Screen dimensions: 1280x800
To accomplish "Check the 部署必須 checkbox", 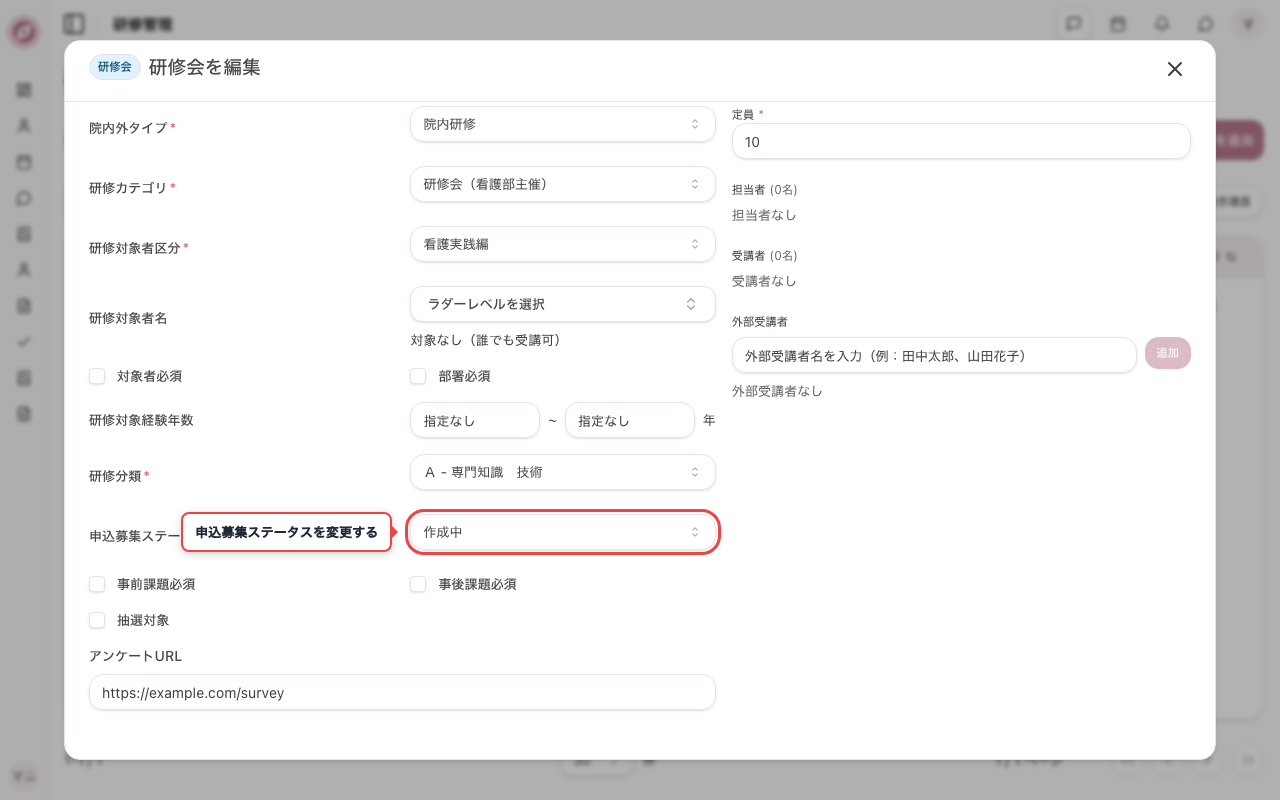I will tap(418, 376).
